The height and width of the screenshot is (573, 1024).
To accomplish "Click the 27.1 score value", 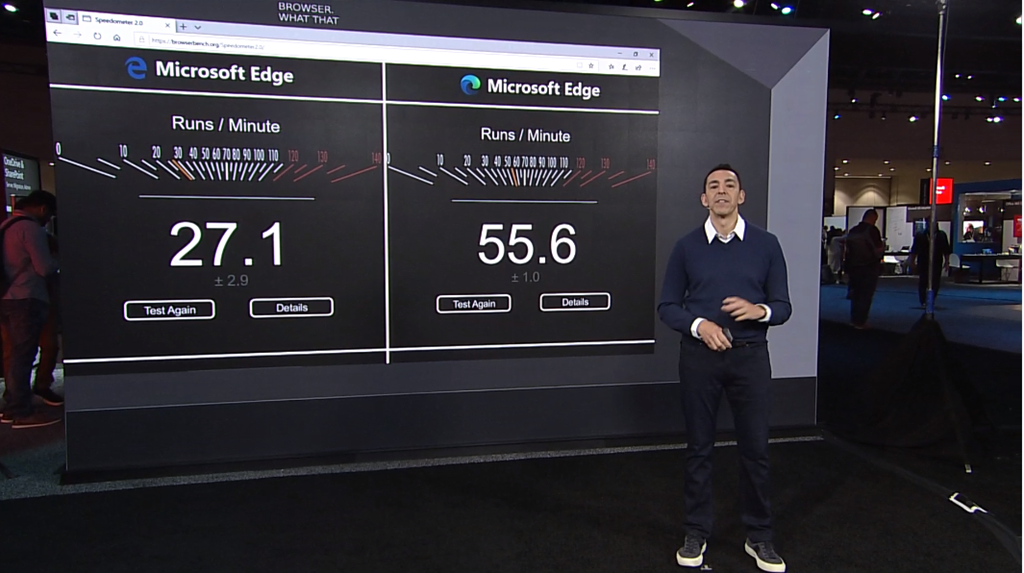I will pos(227,244).
